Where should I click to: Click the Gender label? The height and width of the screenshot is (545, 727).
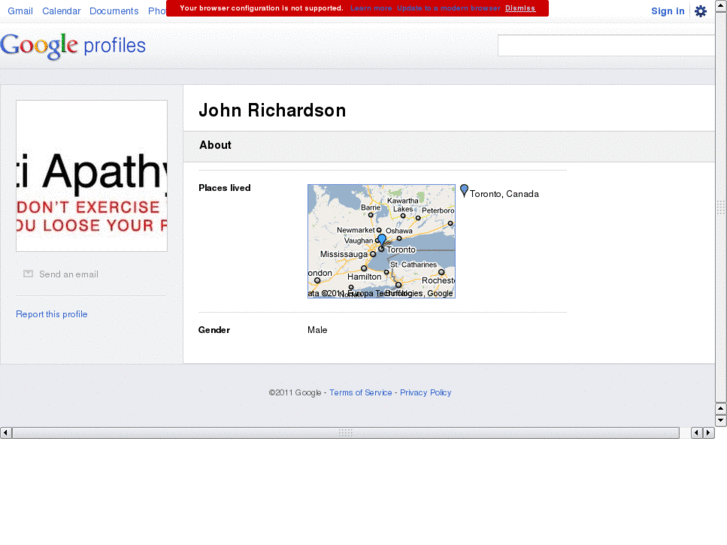point(214,330)
